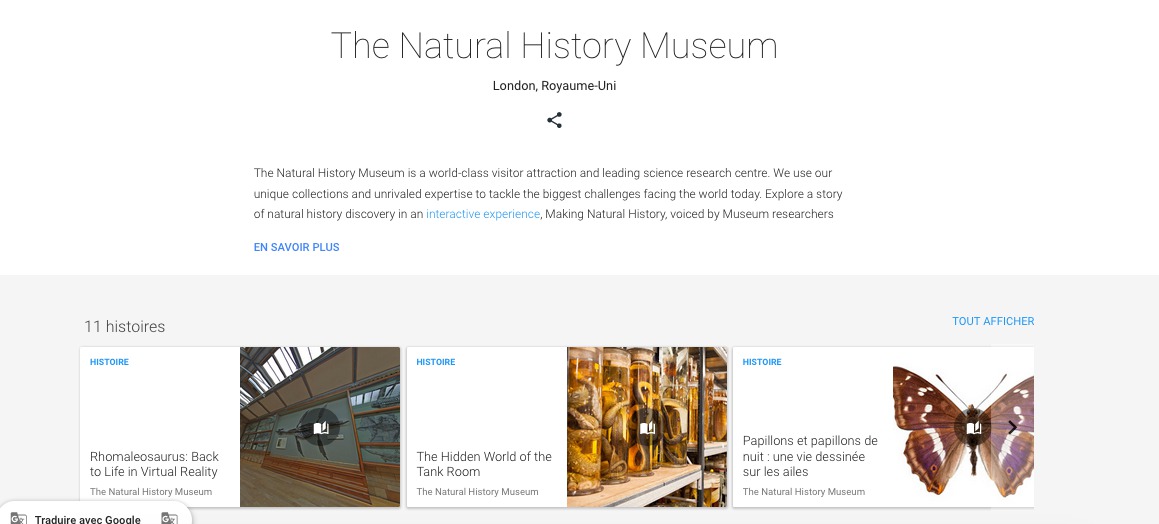
Task: Click the next arrow on the stories carousel
Action: 1012,427
